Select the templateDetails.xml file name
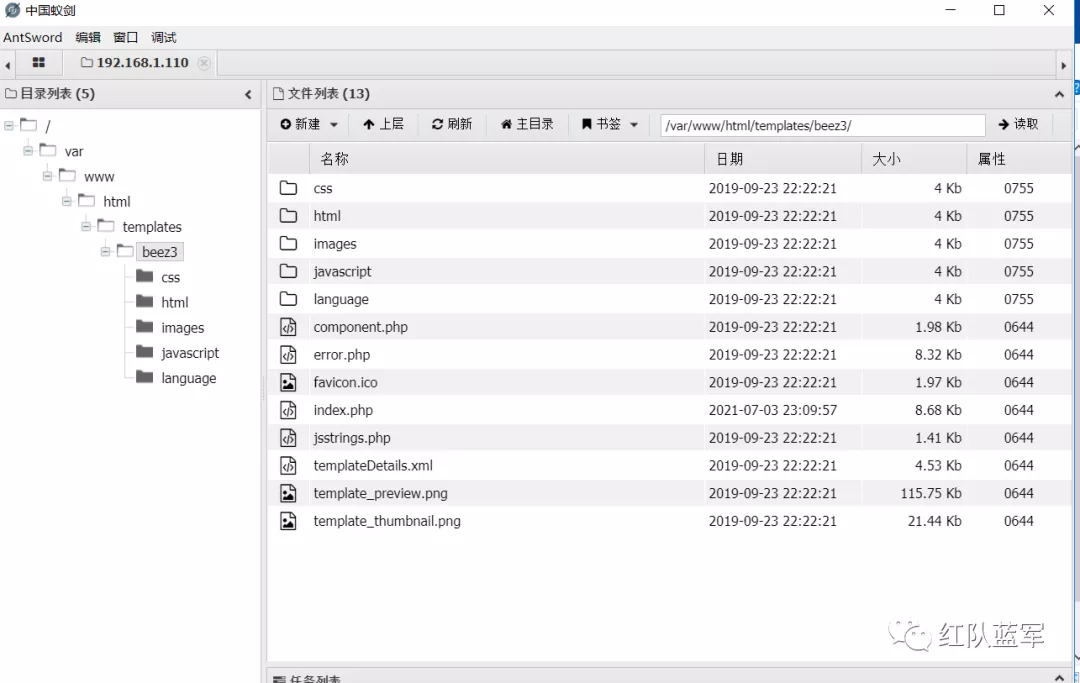1080x683 pixels. [373, 465]
